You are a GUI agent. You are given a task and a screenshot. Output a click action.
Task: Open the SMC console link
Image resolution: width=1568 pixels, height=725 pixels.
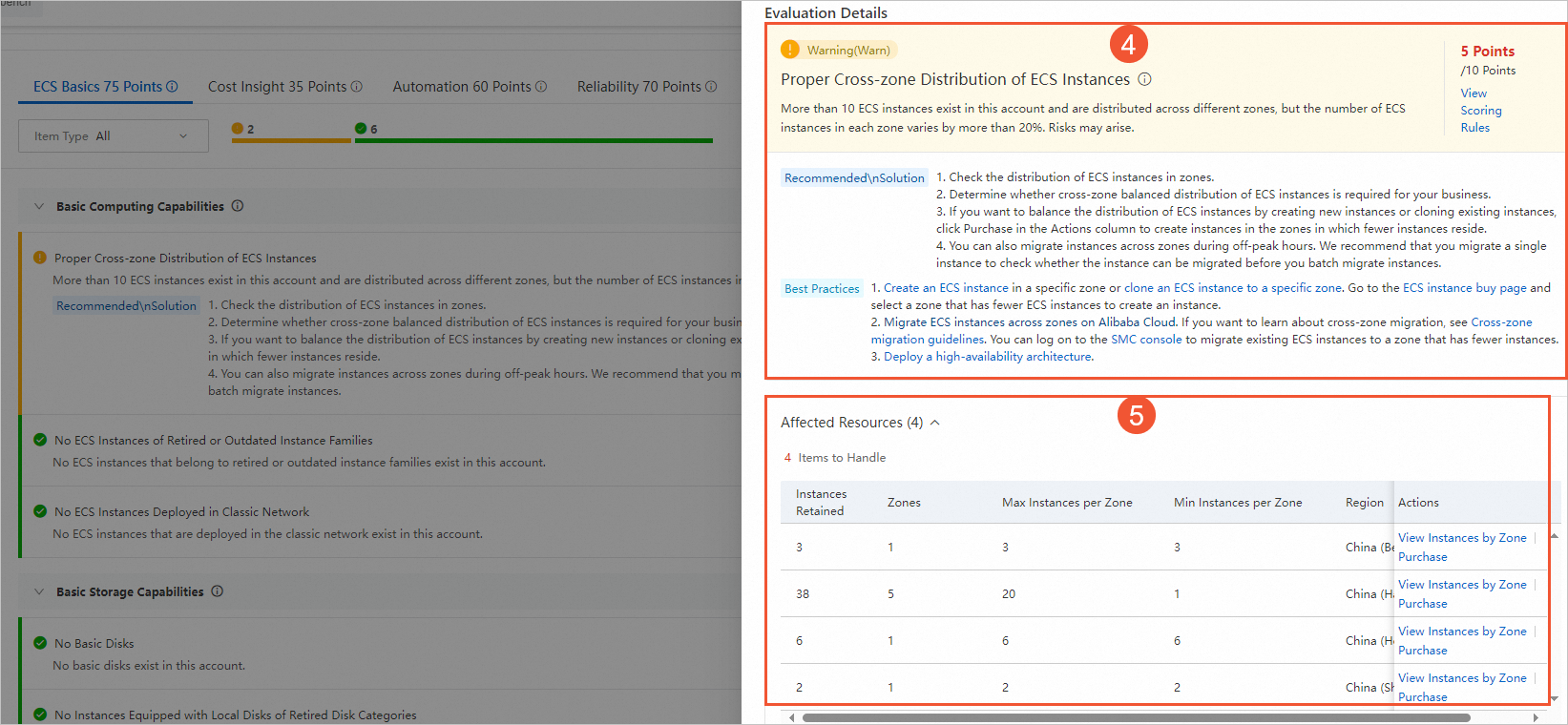tap(1146, 340)
